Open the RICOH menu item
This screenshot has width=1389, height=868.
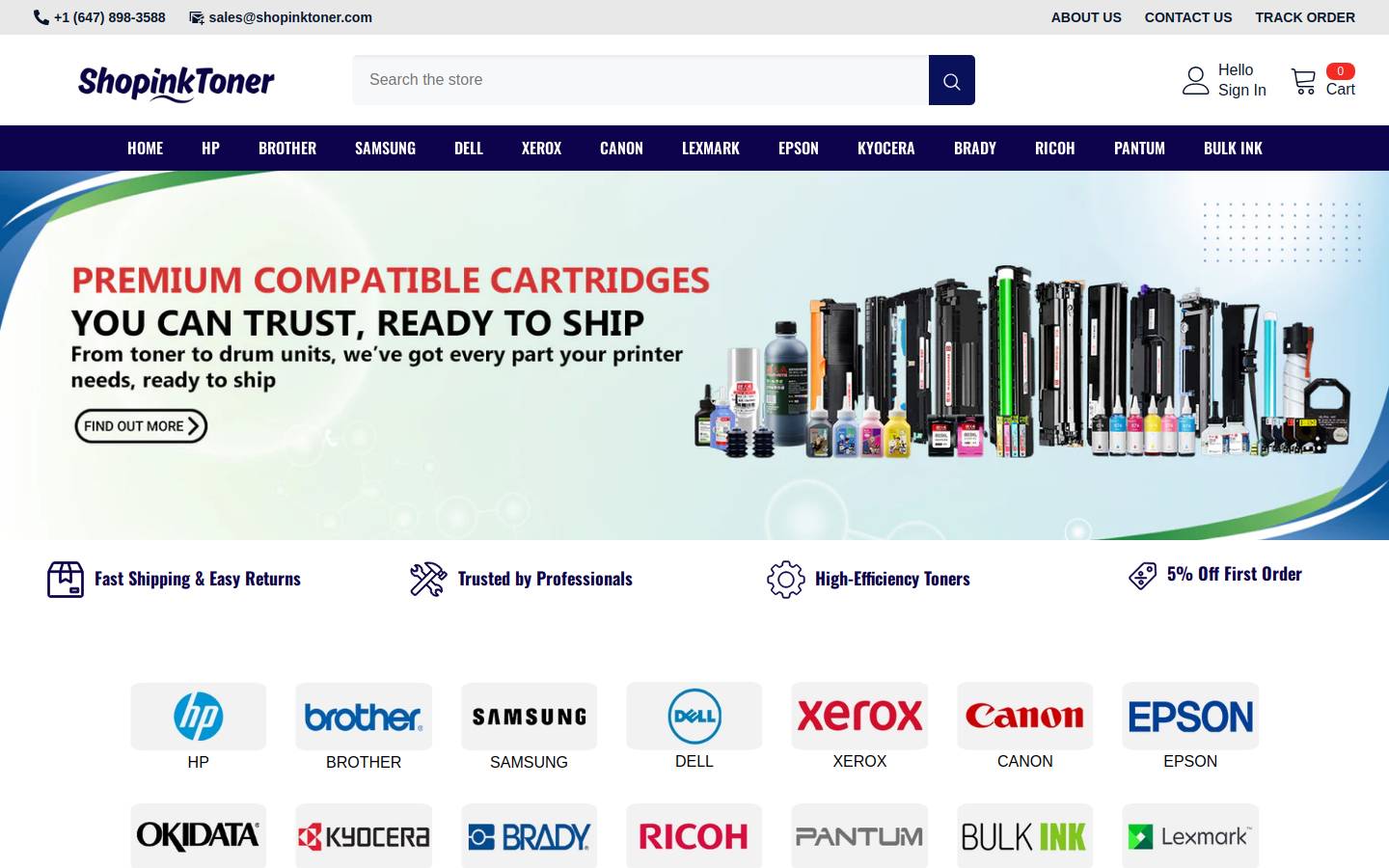tap(1055, 148)
